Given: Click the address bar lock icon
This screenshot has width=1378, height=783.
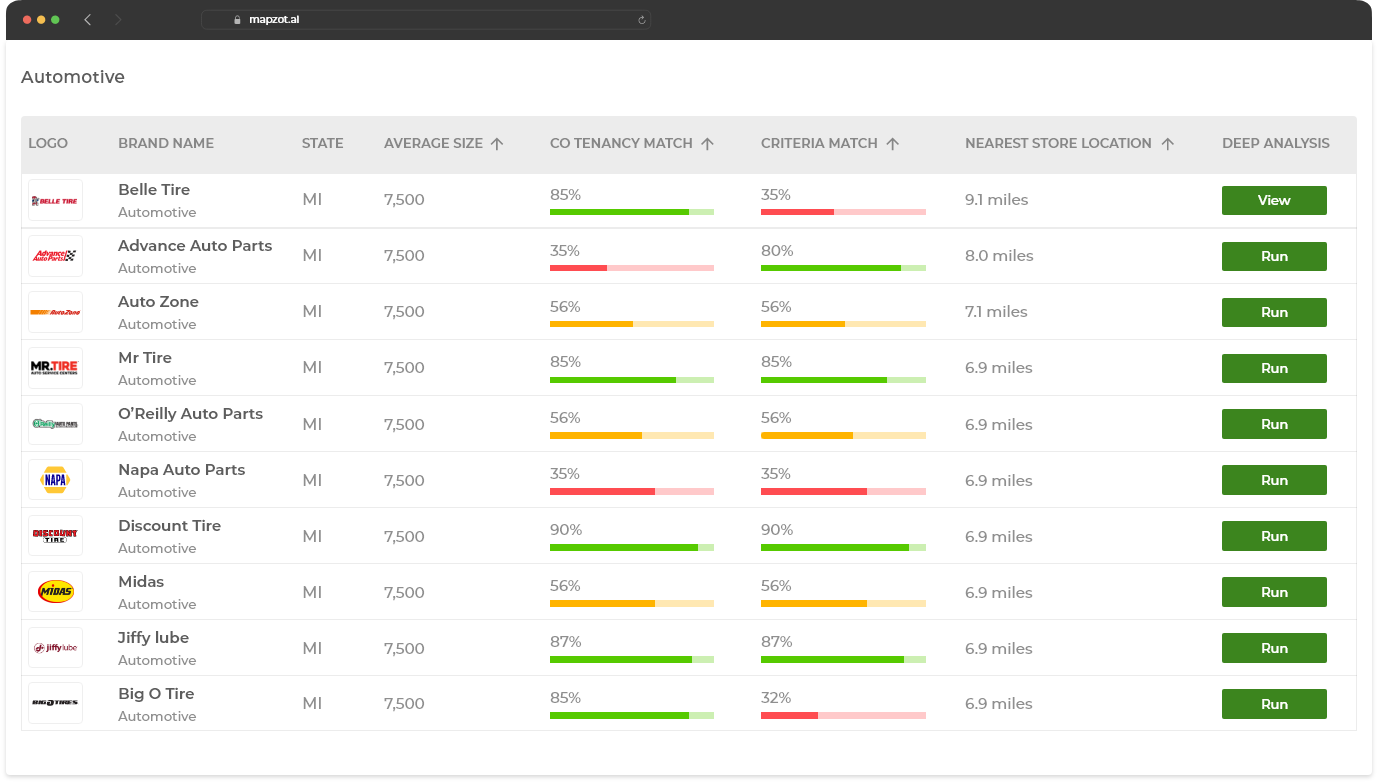Looking at the screenshot, I should [238, 19].
